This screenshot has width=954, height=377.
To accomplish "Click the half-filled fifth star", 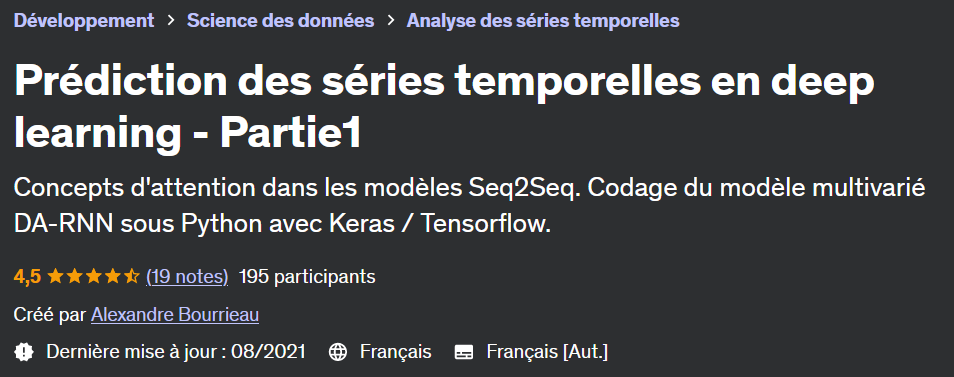I will 131,277.
